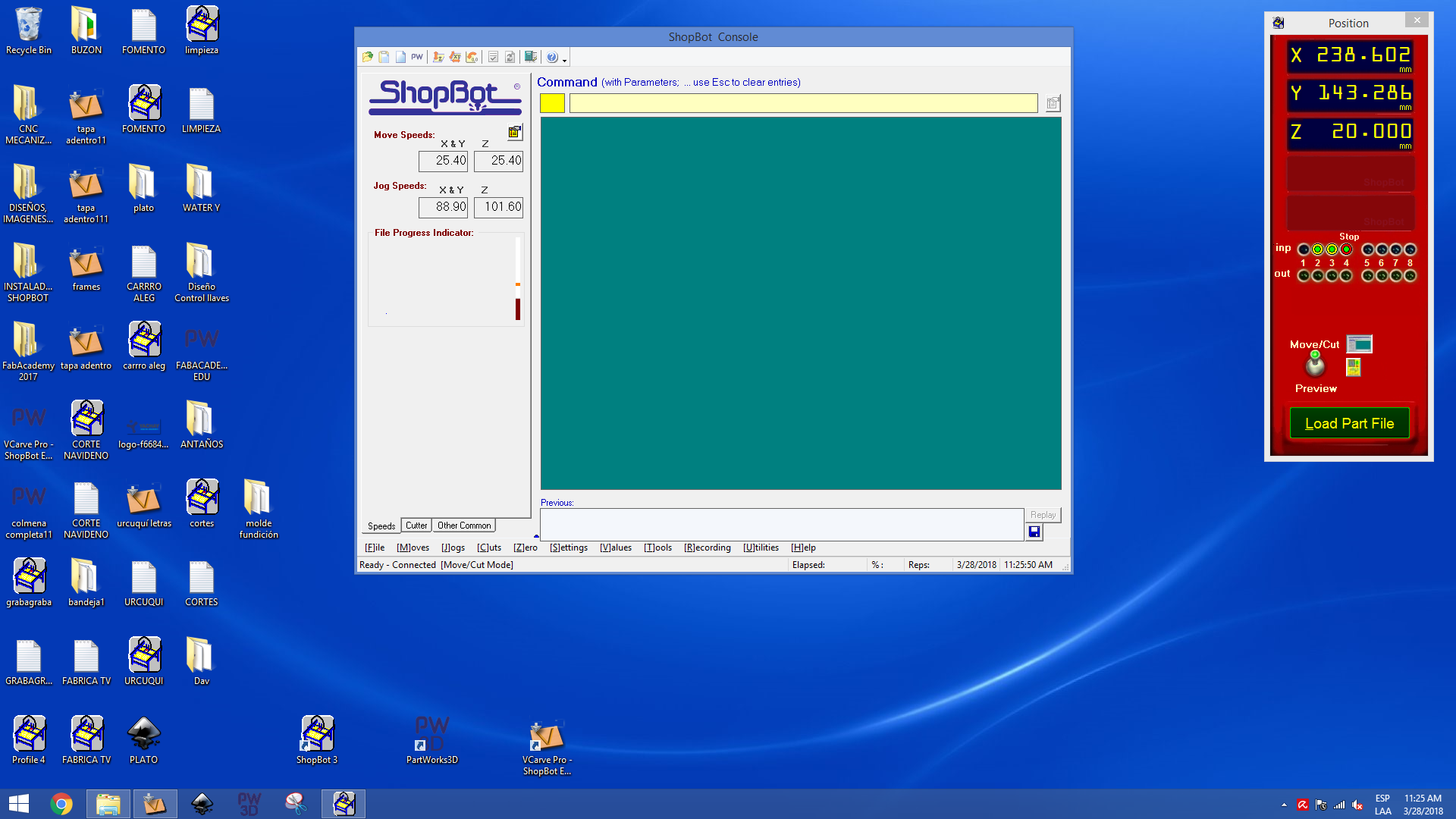Open Google Chrome from the taskbar
This screenshot has height=819, width=1456.
tap(61, 804)
